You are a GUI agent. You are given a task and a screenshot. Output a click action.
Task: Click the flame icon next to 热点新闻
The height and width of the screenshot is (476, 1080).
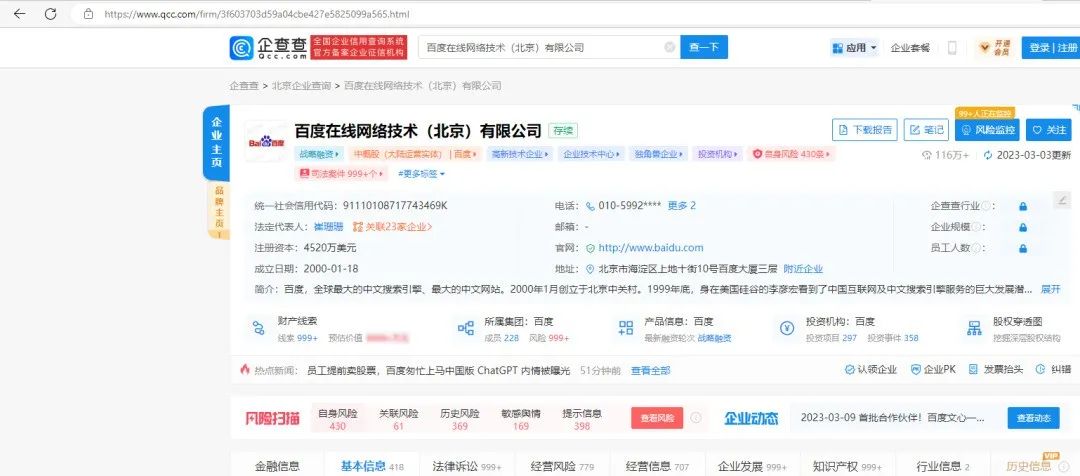coord(245,369)
